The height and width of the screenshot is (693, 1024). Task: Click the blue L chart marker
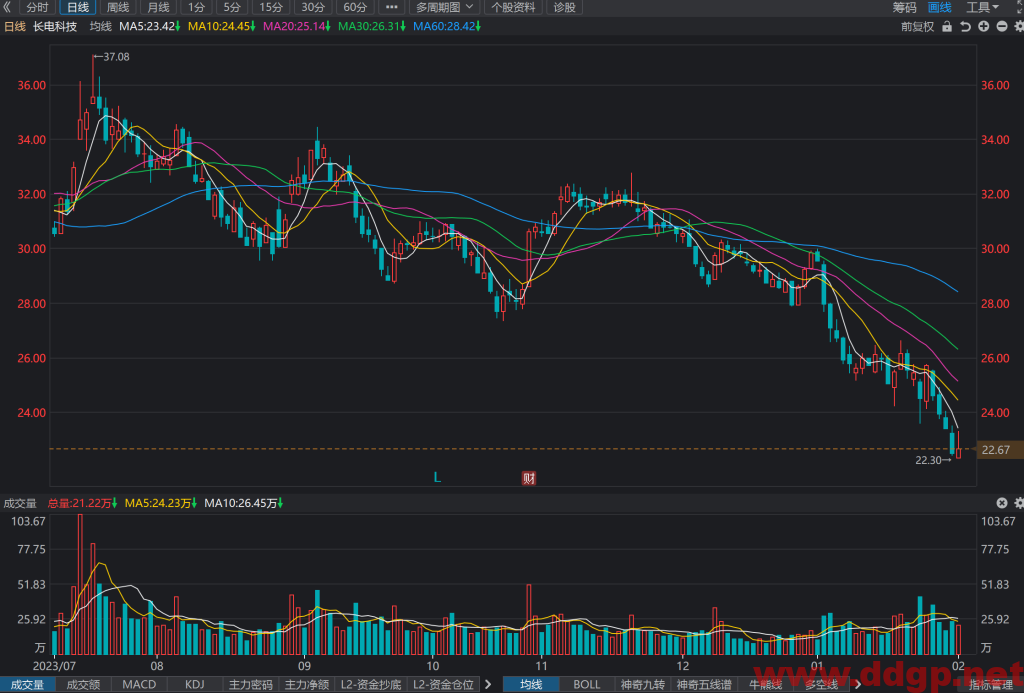point(437,477)
